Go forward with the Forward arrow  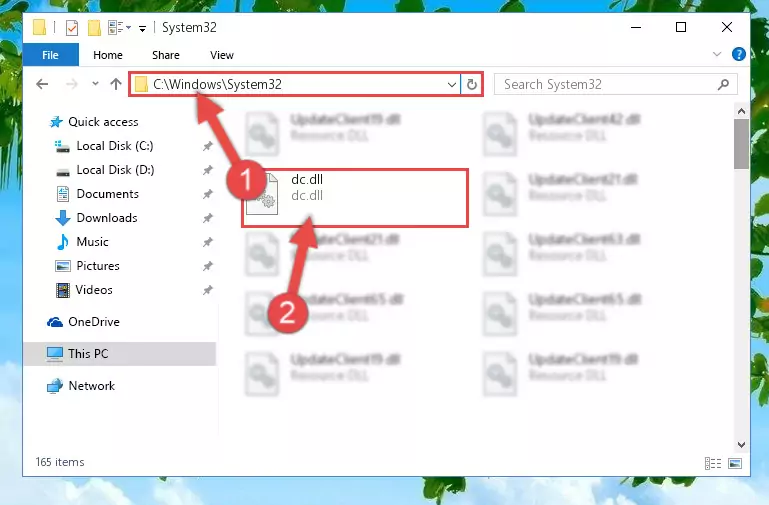pyautogui.click(x=72, y=84)
